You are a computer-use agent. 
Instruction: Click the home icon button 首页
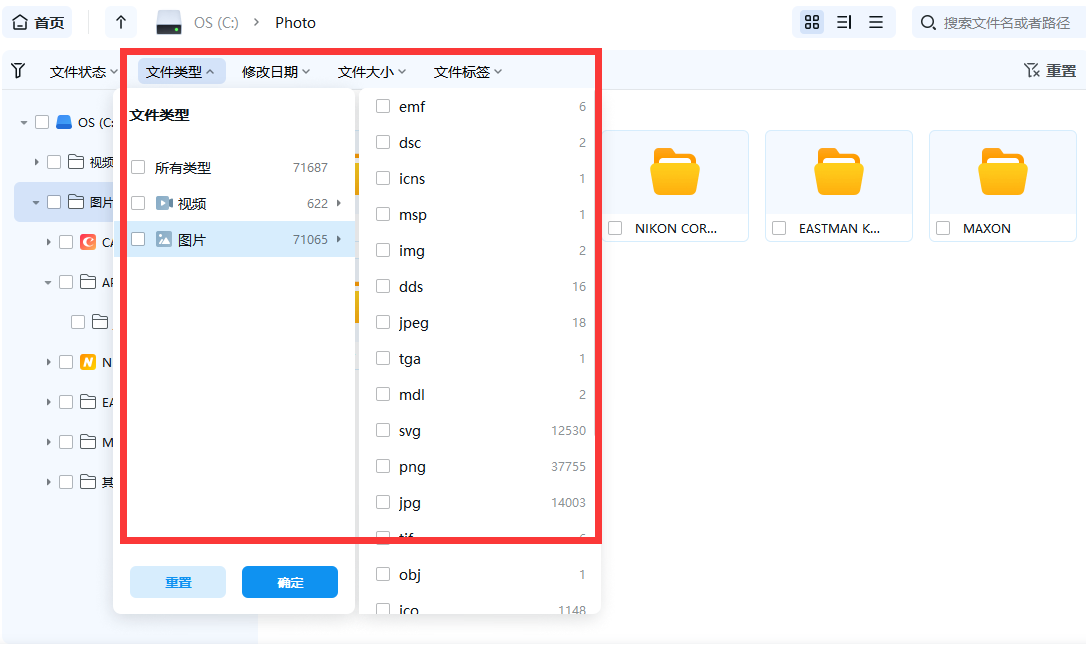38,22
